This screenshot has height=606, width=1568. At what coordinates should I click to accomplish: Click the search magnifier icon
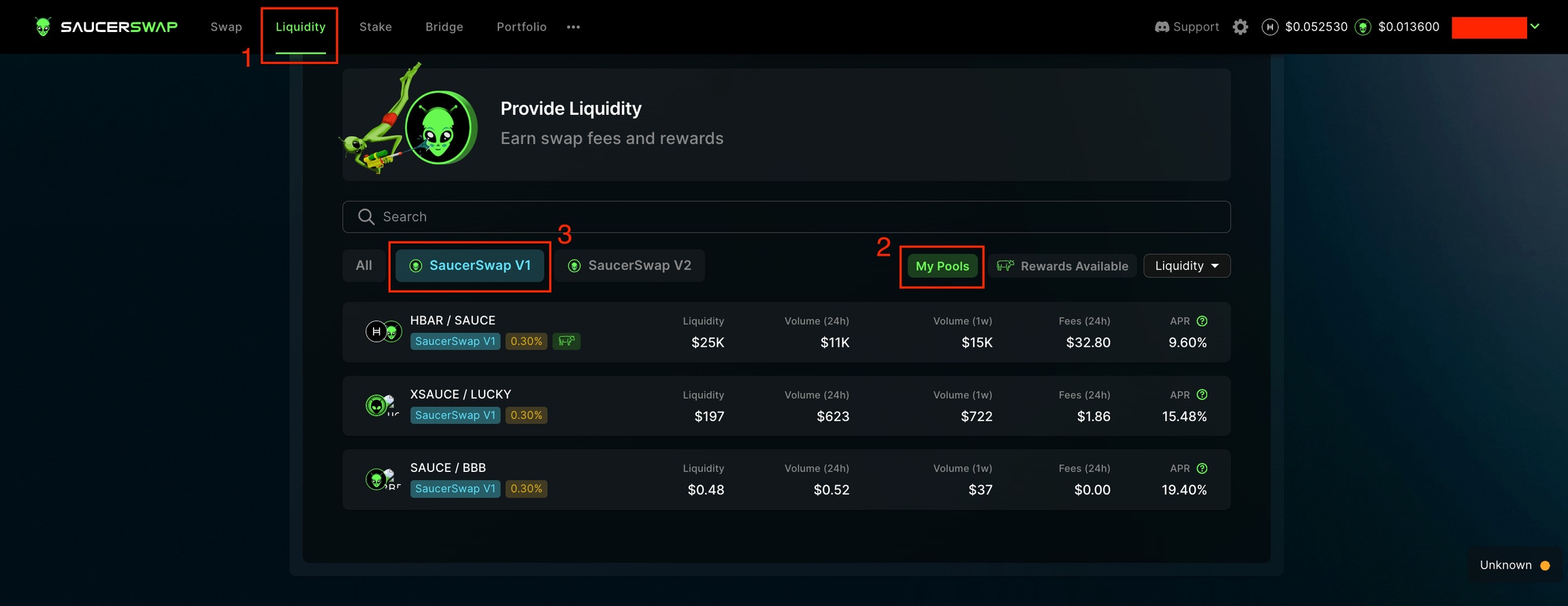pyautogui.click(x=366, y=216)
